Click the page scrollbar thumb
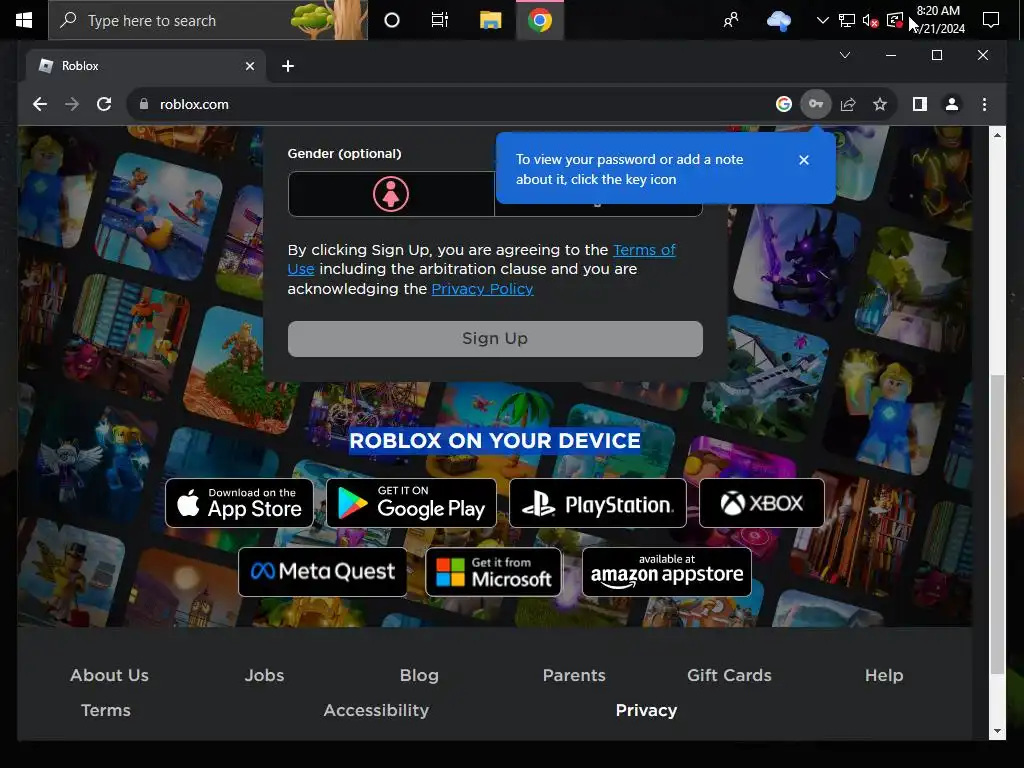Viewport: 1024px width, 768px height. pos(997,524)
